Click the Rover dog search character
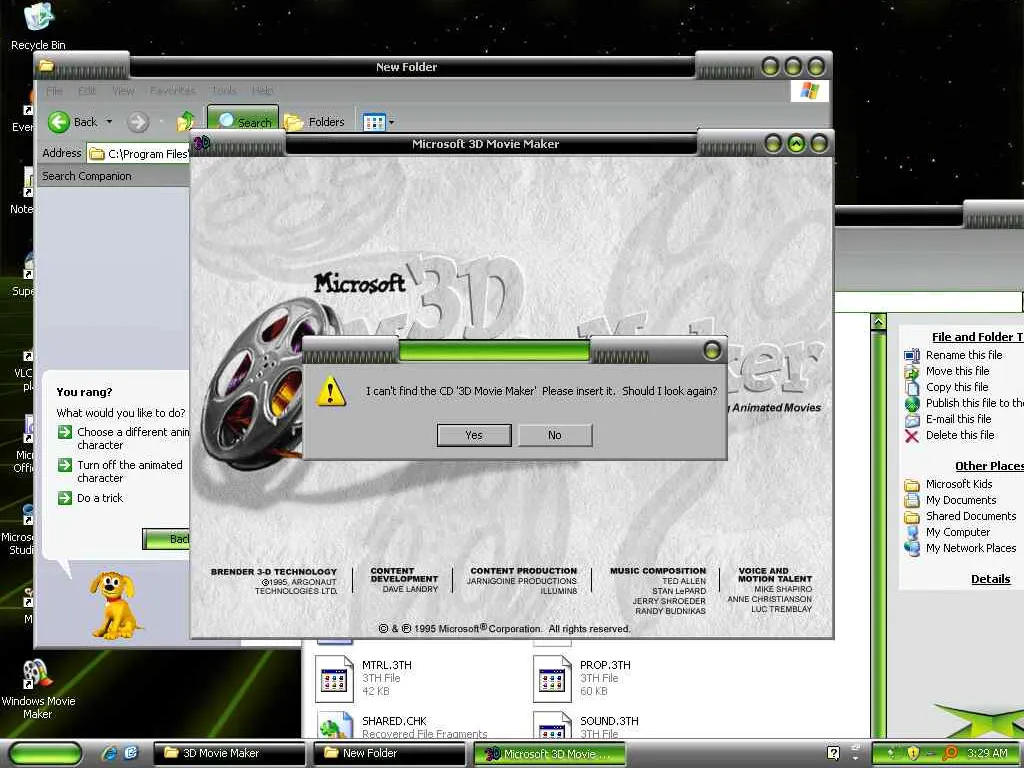Viewport: 1024px width, 768px height. click(115, 605)
